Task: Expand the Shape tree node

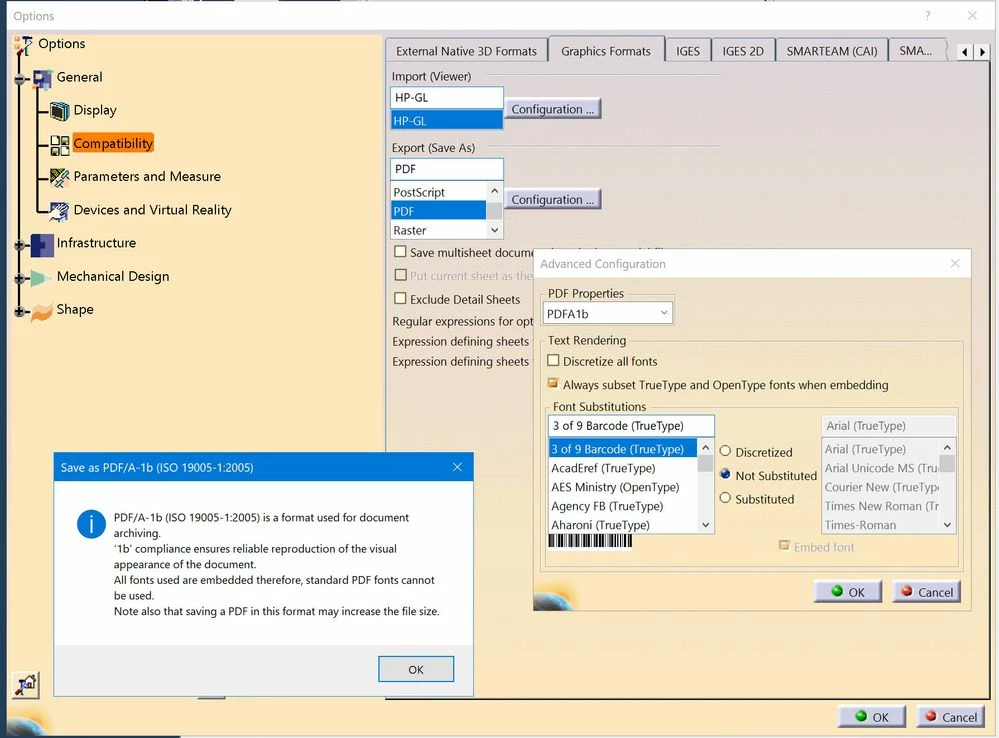Action: tap(20, 312)
